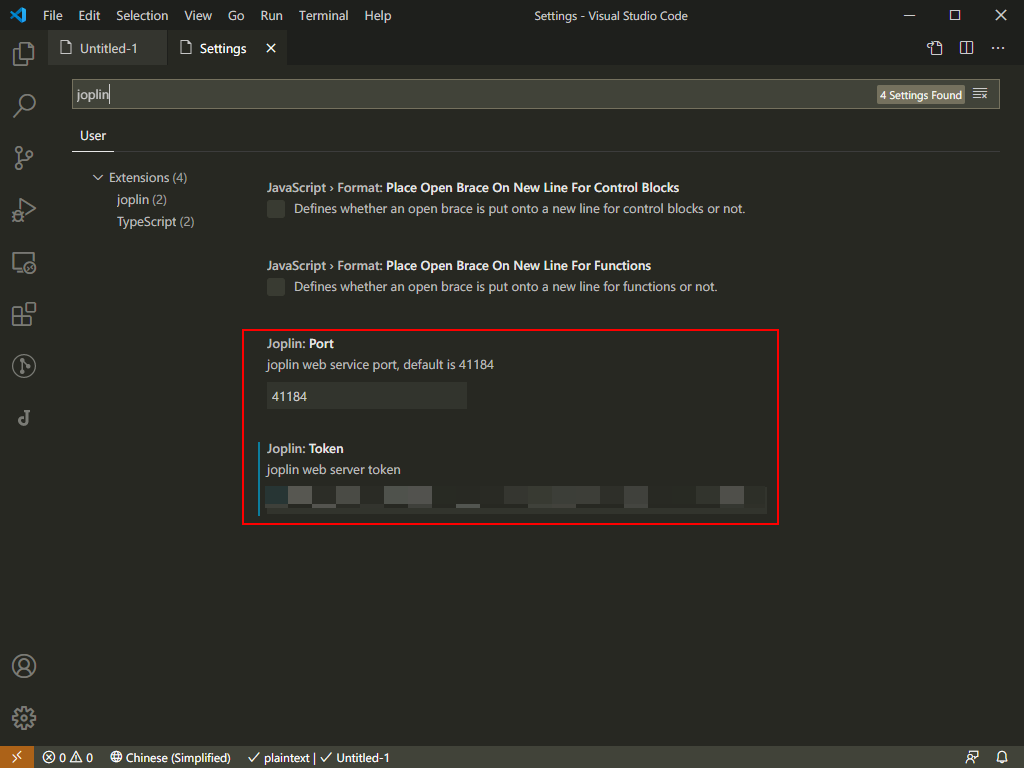Clear the settings search input
Screen dimensions: 1024x768
point(980,94)
